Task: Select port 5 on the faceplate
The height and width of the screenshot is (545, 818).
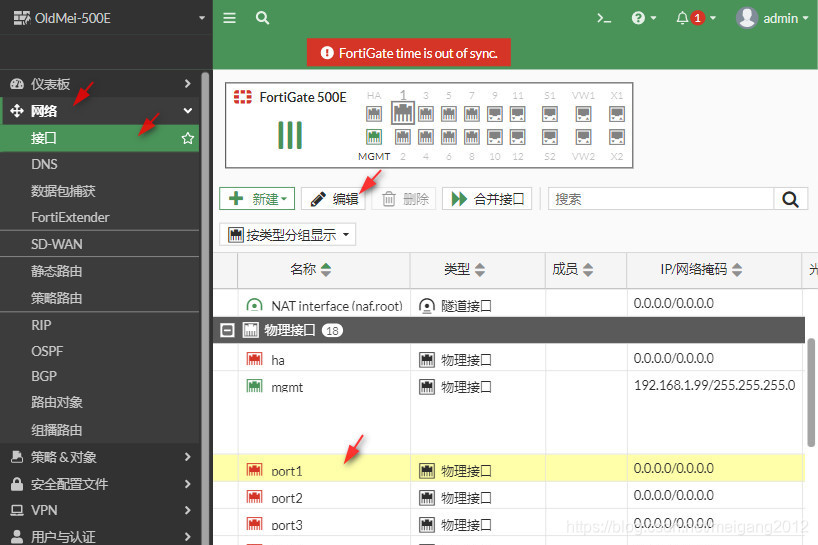Action: coord(449,114)
